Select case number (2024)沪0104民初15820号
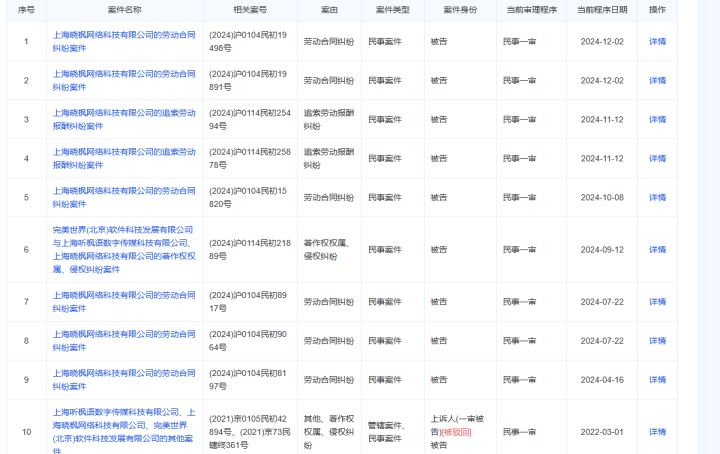This screenshot has height=454, width=720. (x=248, y=197)
